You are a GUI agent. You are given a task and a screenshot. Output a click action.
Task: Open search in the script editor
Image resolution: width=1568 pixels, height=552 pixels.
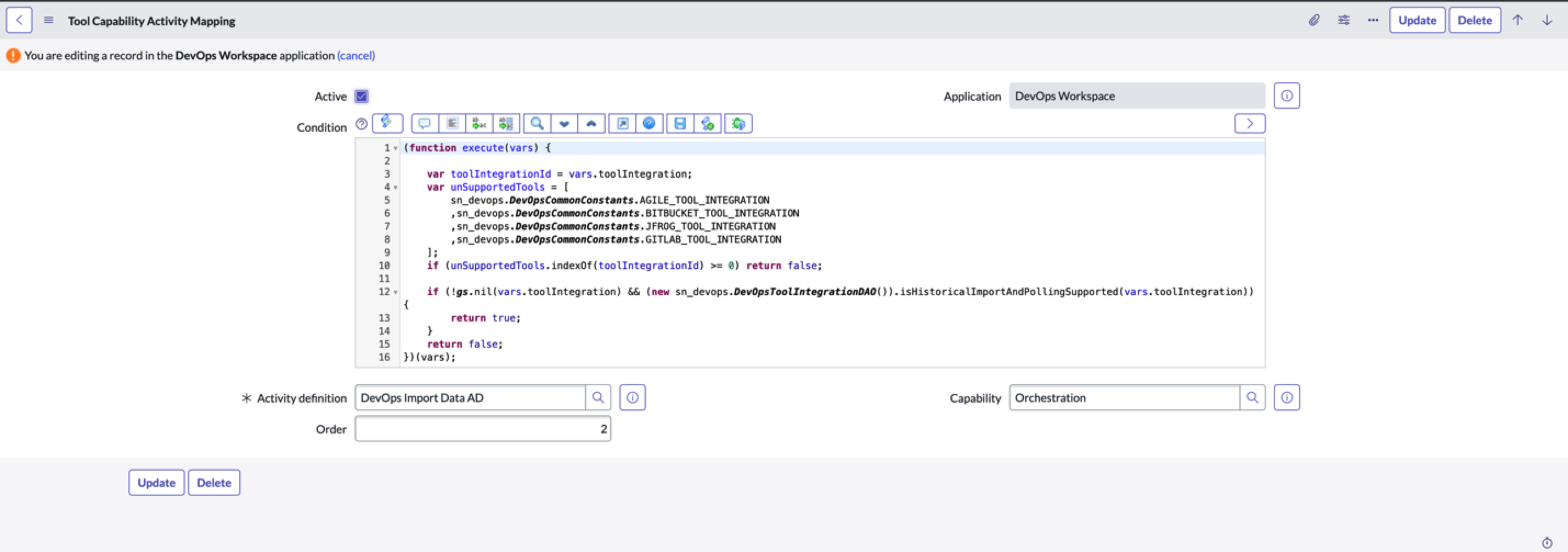(537, 123)
